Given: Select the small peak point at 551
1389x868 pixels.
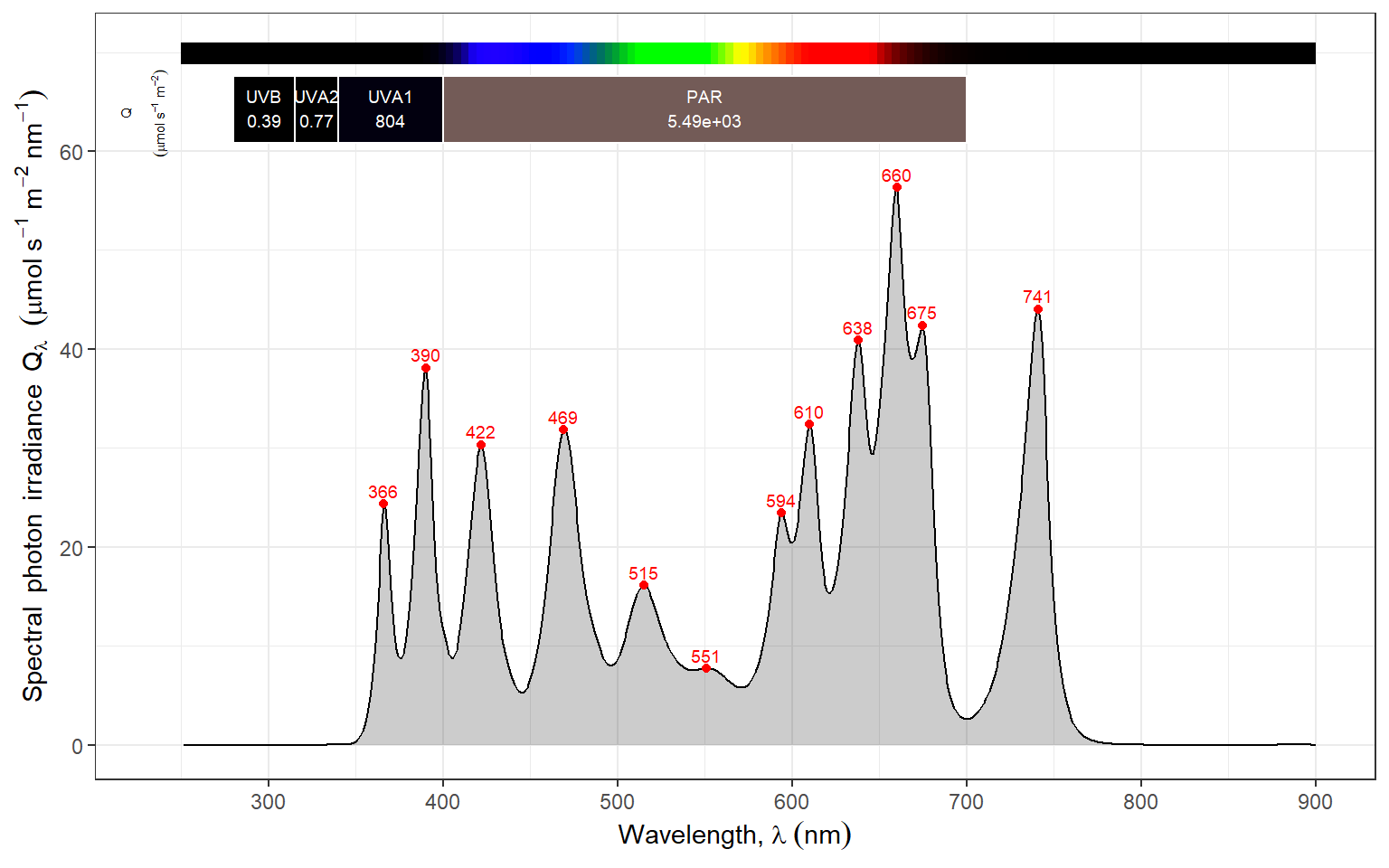Looking at the screenshot, I should pyautogui.click(x=705, y=668).
